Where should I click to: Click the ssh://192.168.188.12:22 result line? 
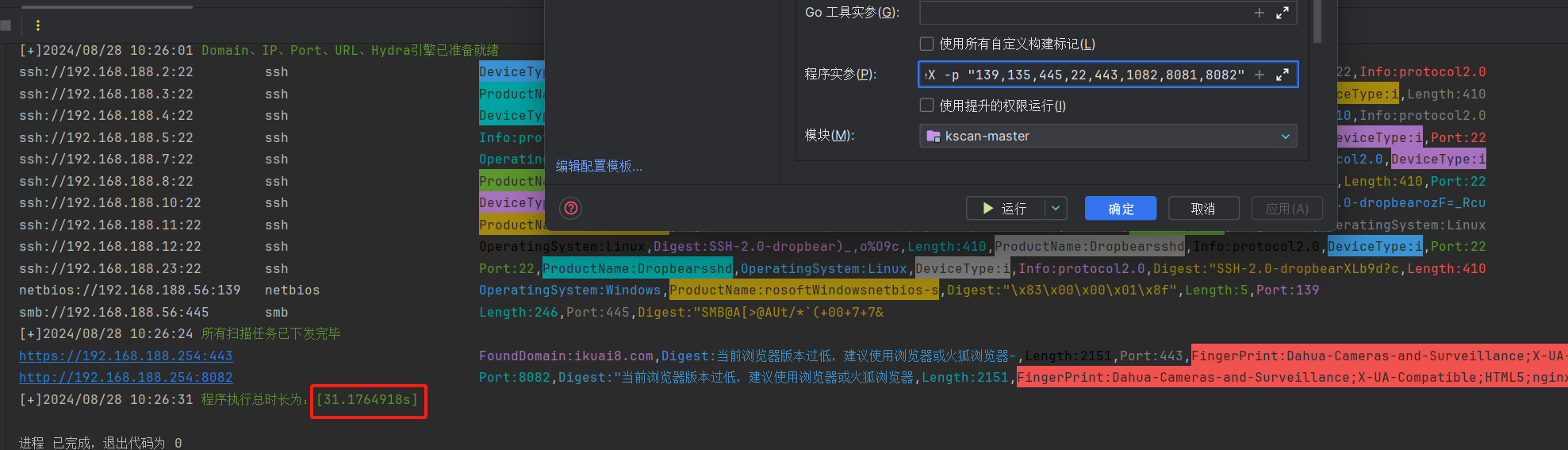pos(110,246)
